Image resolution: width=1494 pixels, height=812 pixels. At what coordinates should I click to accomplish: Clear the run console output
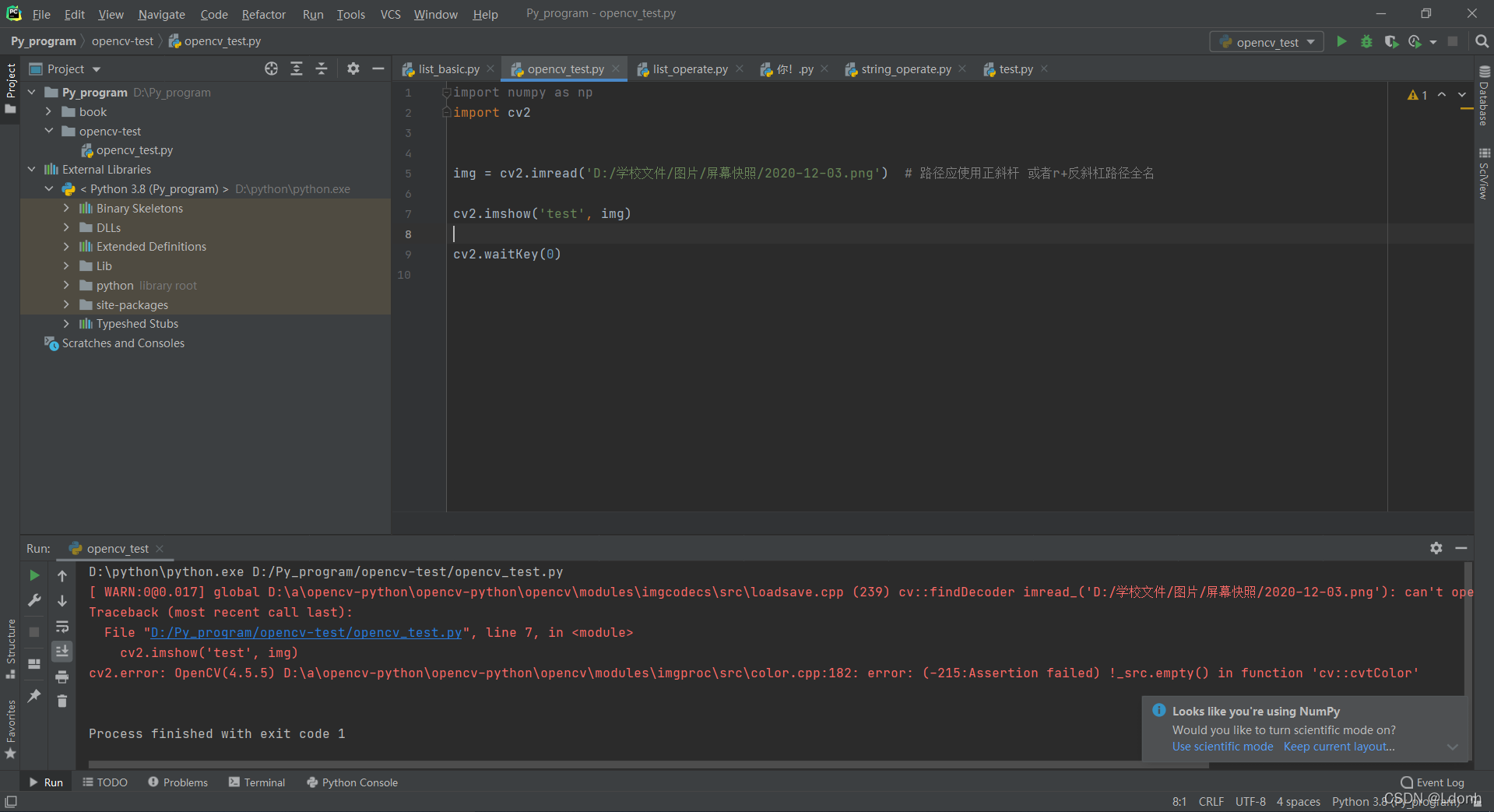[x=62, y=701]
